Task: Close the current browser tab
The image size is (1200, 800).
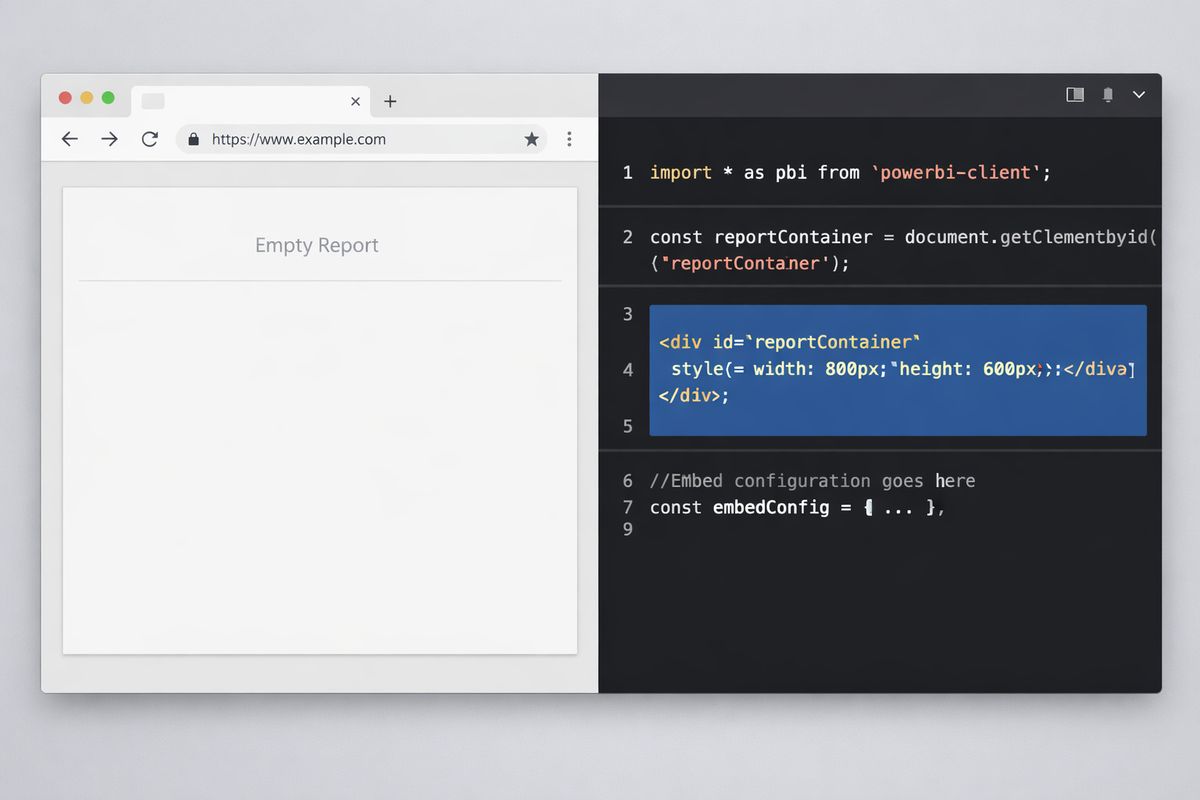Action: [356, 101]
